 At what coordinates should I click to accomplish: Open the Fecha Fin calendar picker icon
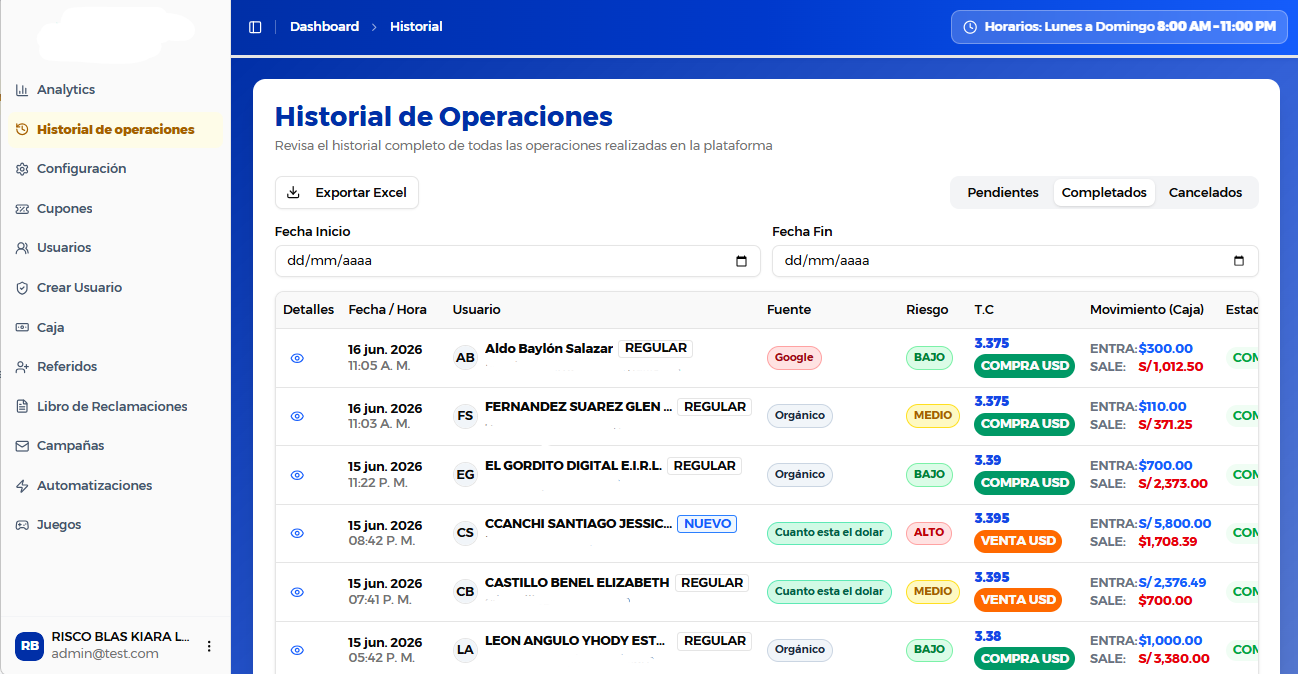[x=1239, y=261]
